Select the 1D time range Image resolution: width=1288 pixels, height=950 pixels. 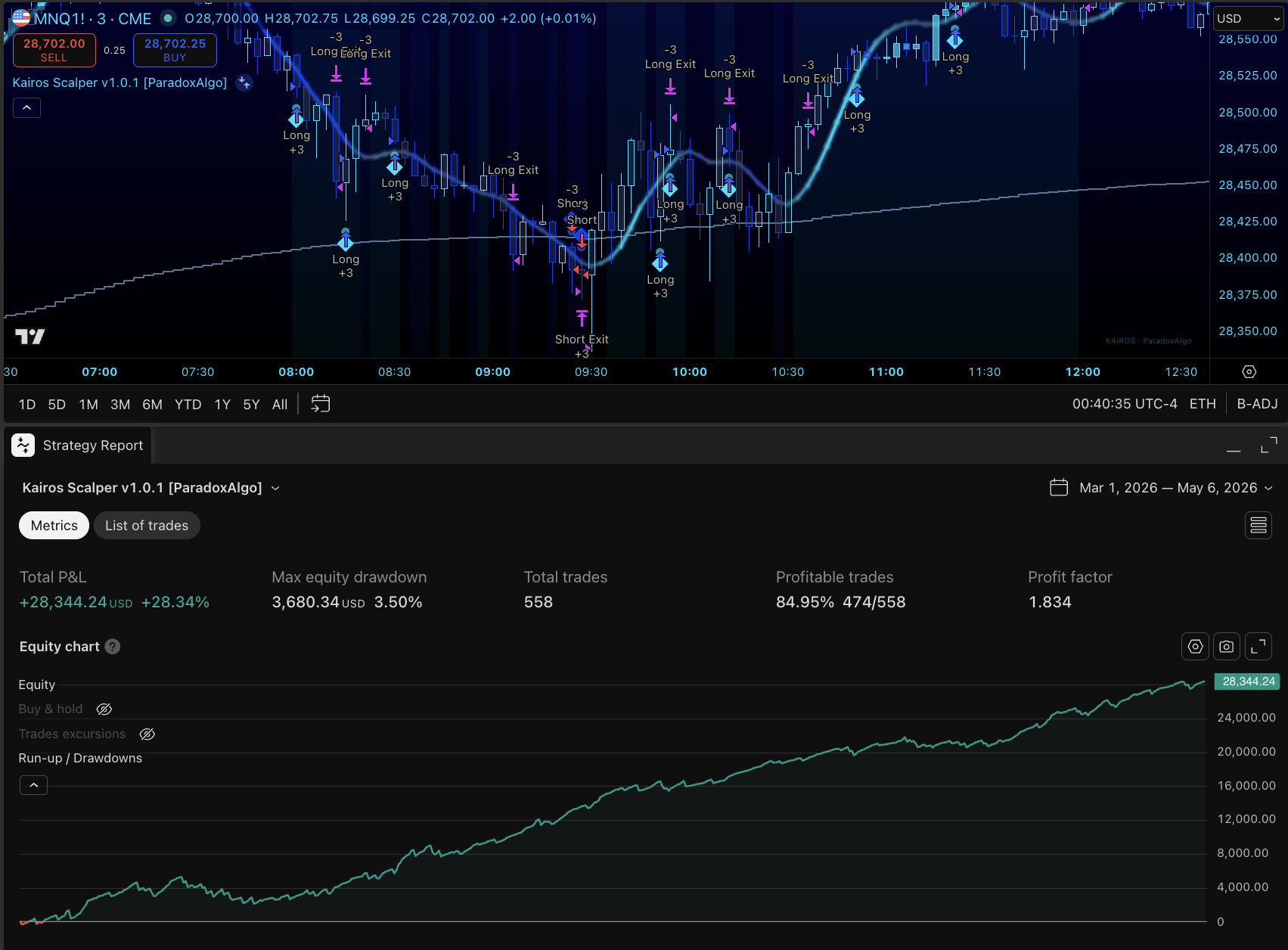[27, 404]
